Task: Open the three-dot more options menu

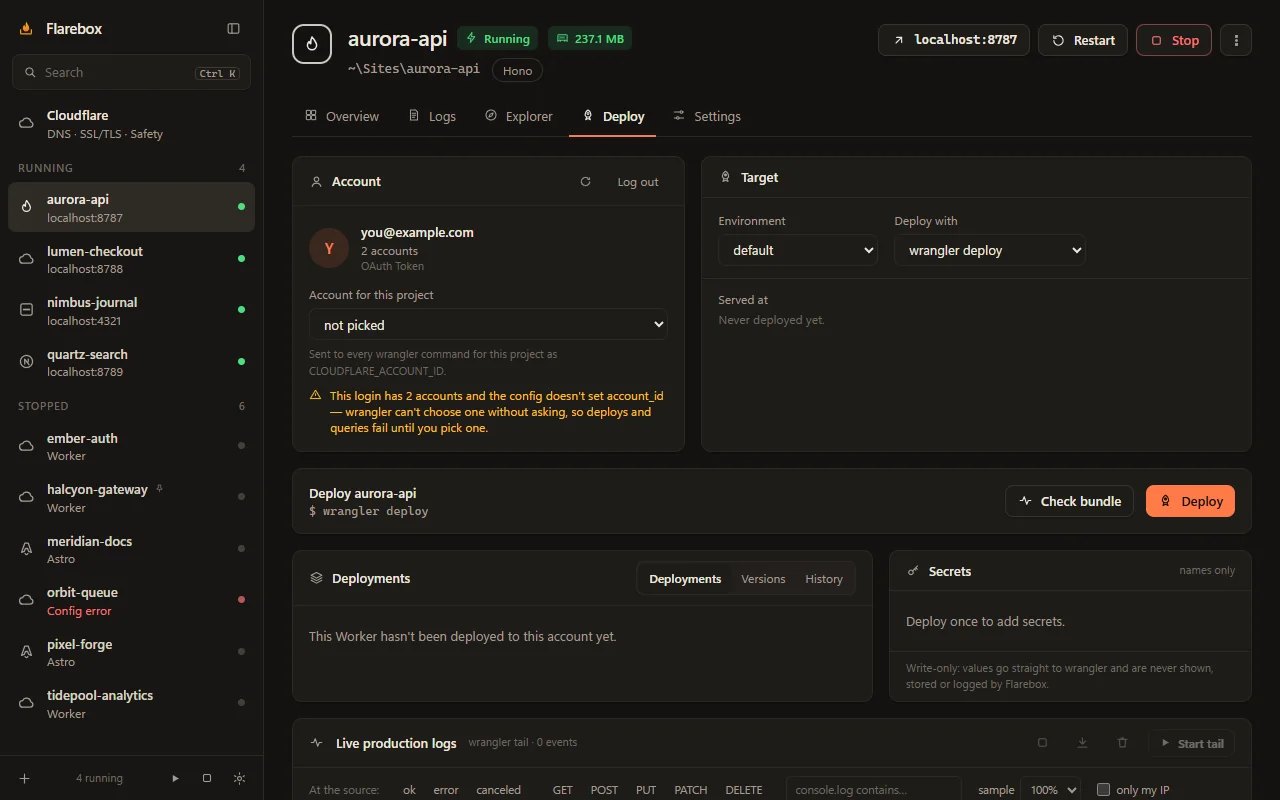Action: coord(1237,40)
